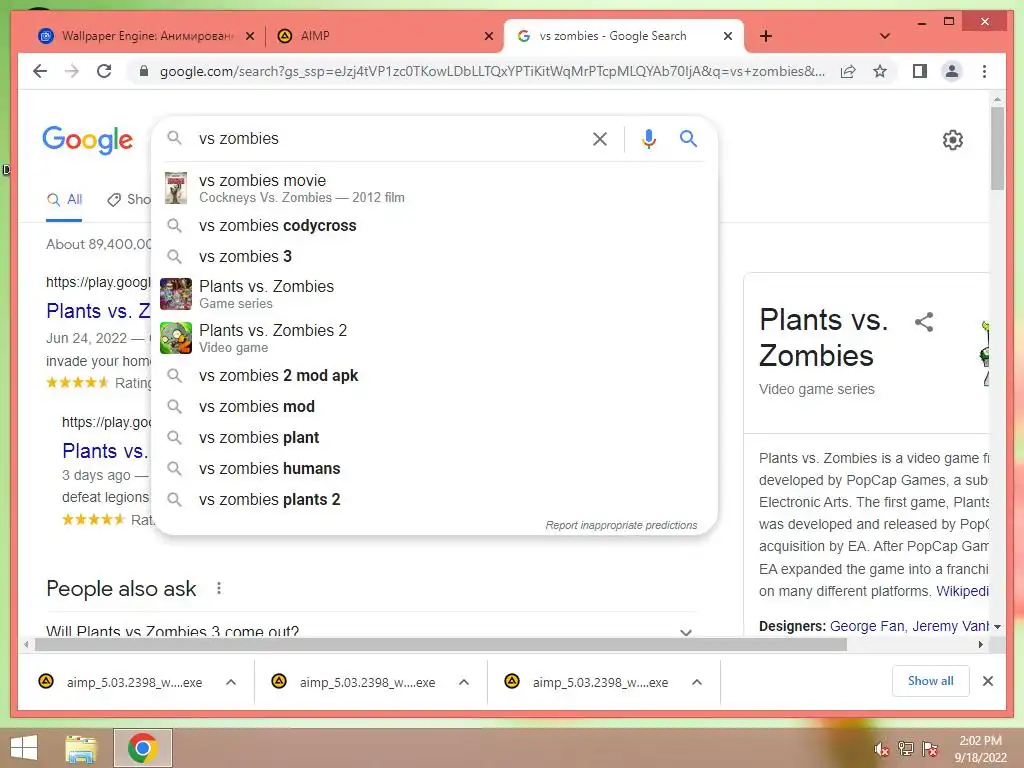Viewport: 1024px width, 768px height.
Task: Click the muted volume tray icon
Action: (881, 749)
